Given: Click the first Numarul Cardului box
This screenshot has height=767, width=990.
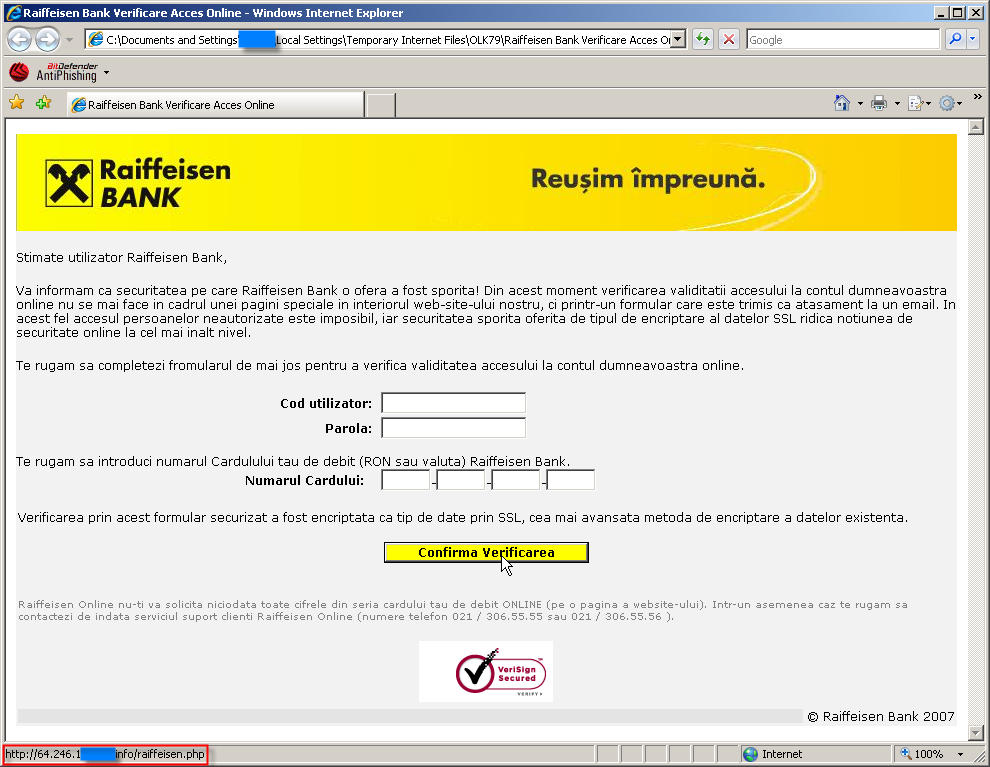Looking at the screenshot, I should click(405, 480).
